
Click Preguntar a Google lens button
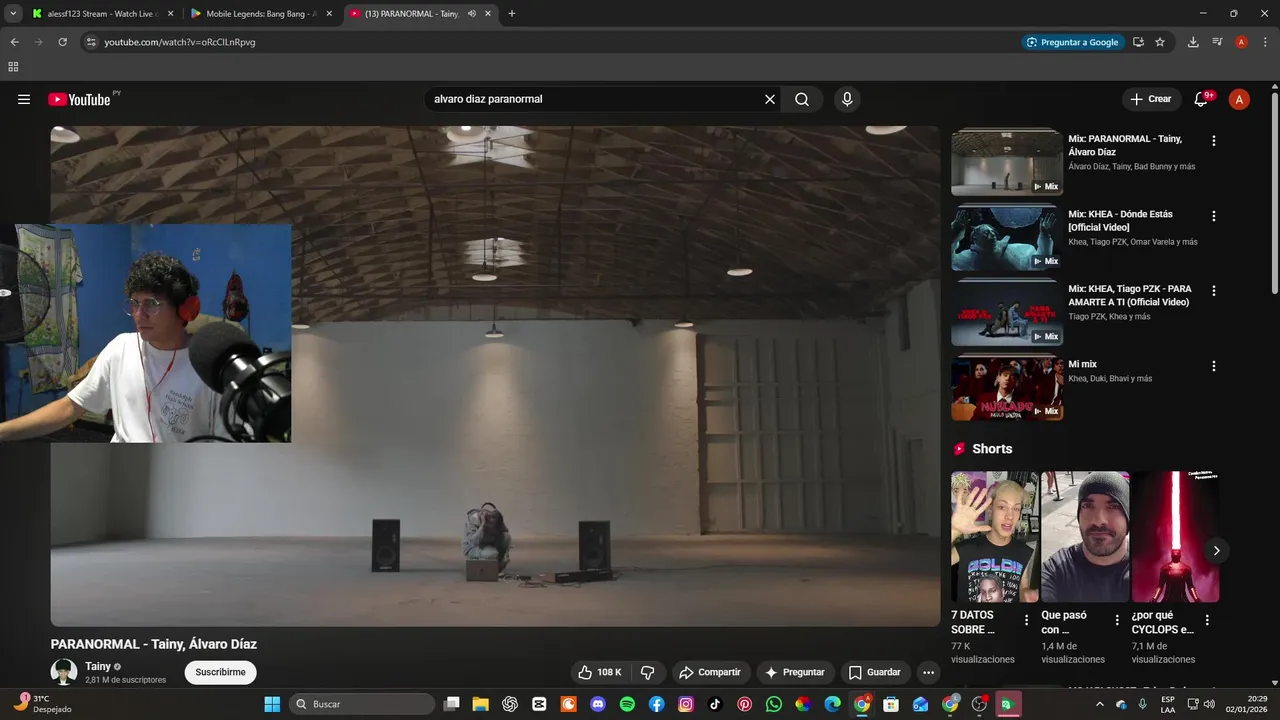pos(1072,42)
